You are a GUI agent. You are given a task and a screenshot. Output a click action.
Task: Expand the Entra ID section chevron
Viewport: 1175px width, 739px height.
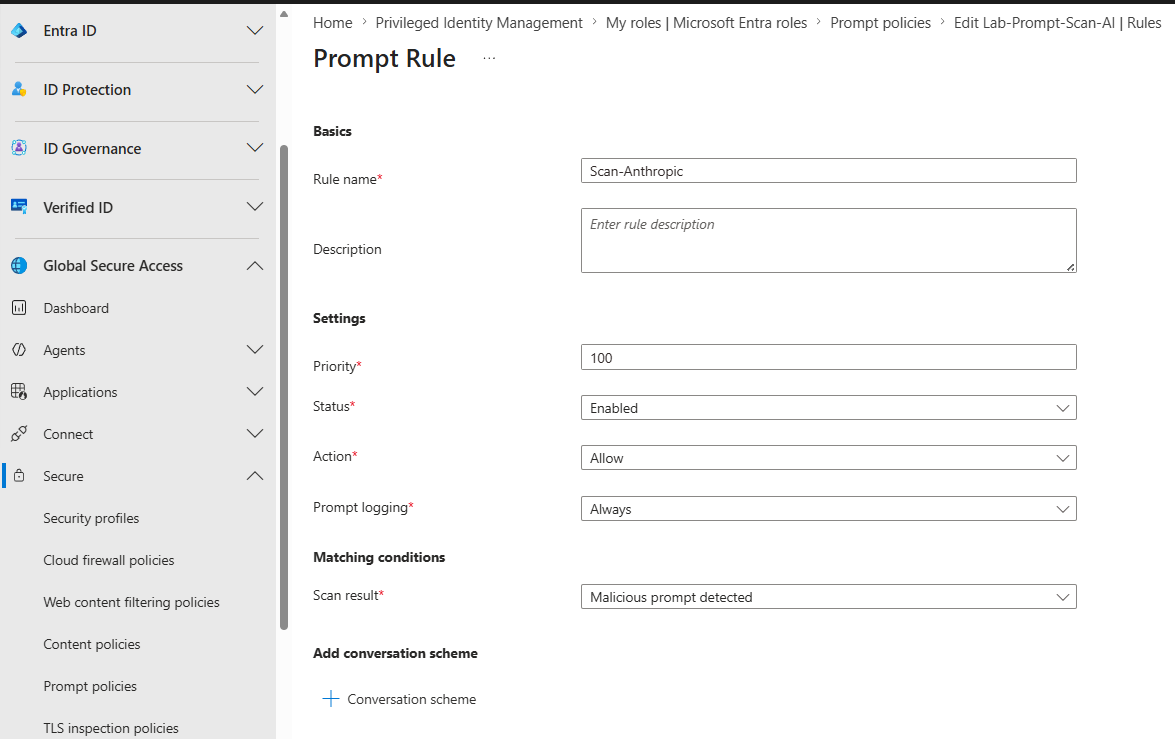click(x=255, y=31)
